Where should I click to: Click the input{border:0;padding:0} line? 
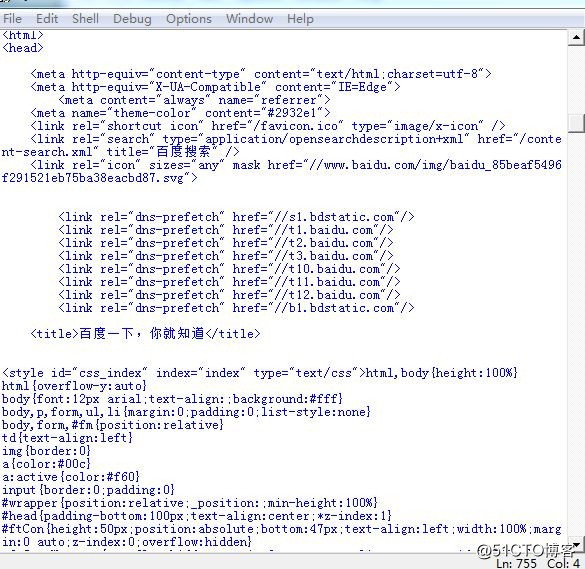point(88,490)
